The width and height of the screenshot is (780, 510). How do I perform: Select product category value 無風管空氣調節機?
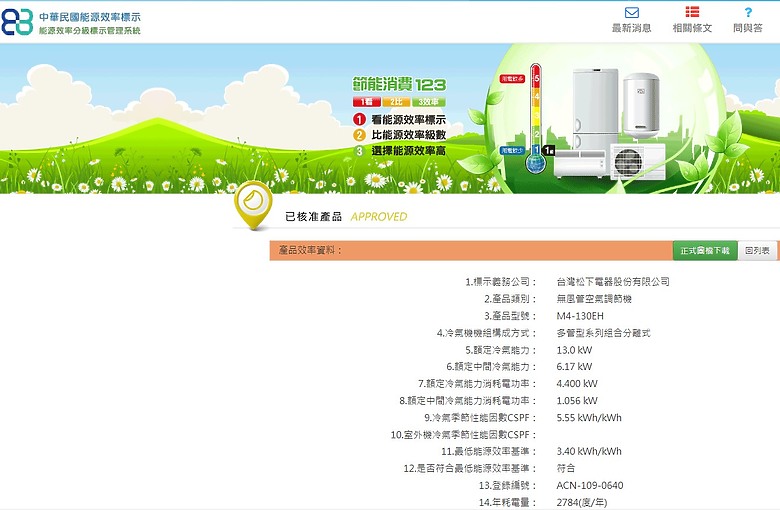click(x=594, y=299)
